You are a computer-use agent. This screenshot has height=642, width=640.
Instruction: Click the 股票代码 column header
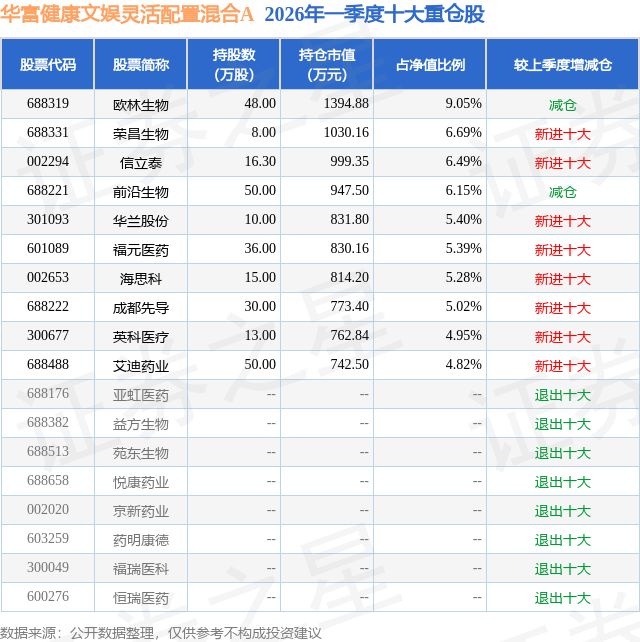click(48, 65)
